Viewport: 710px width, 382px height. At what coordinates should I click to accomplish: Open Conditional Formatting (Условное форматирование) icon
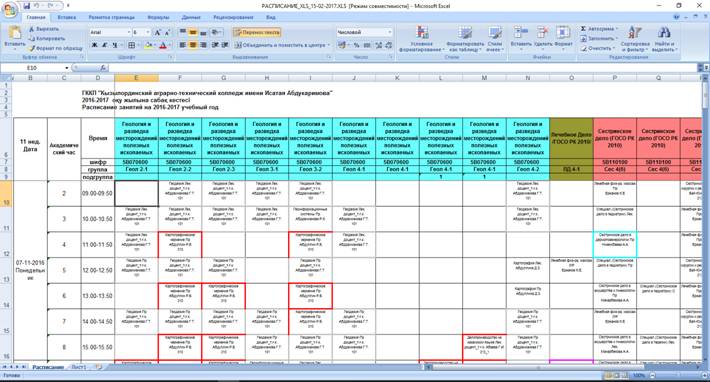[422, 32]
